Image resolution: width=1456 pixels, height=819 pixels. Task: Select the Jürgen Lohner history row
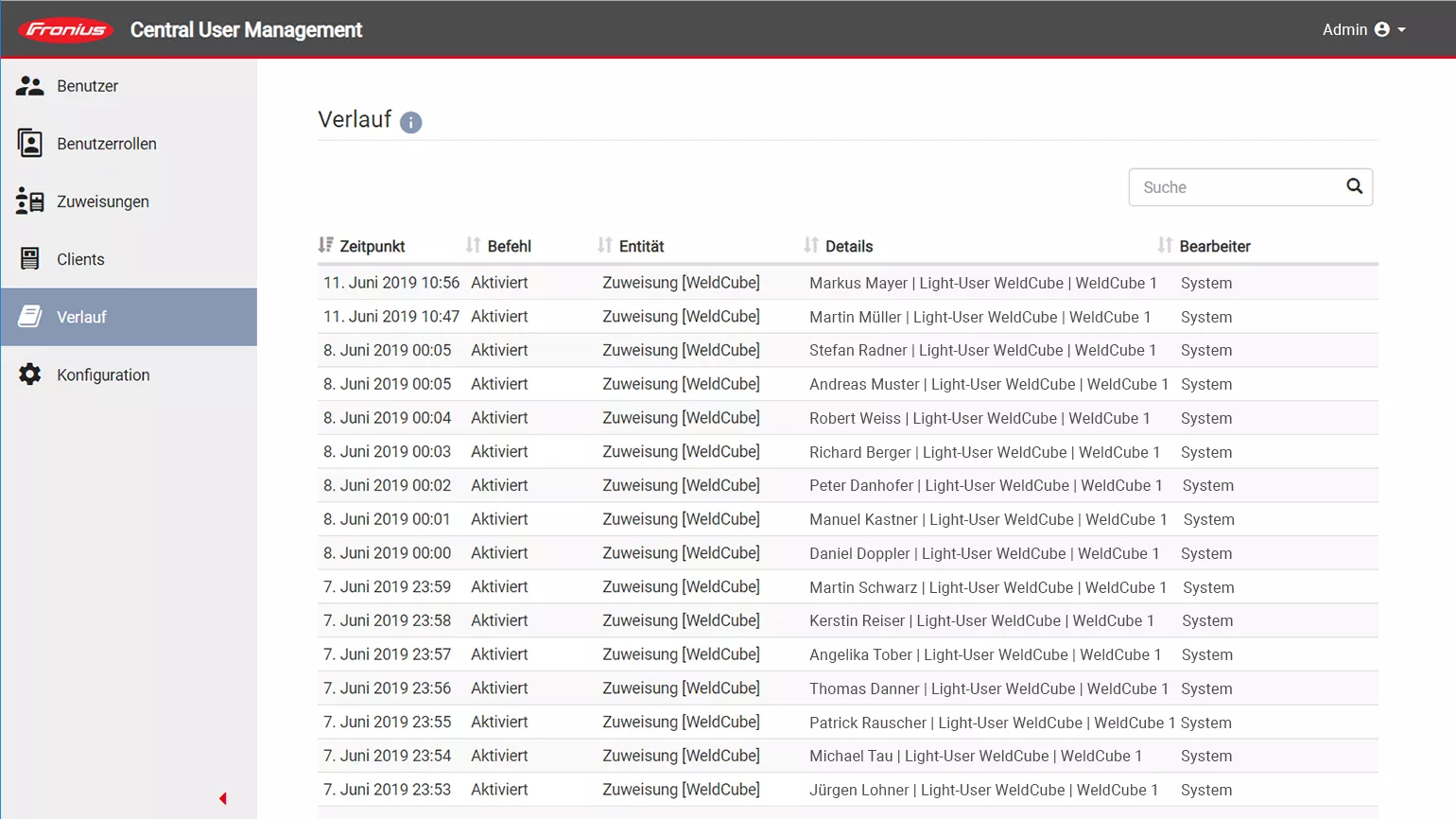(847, 790)
